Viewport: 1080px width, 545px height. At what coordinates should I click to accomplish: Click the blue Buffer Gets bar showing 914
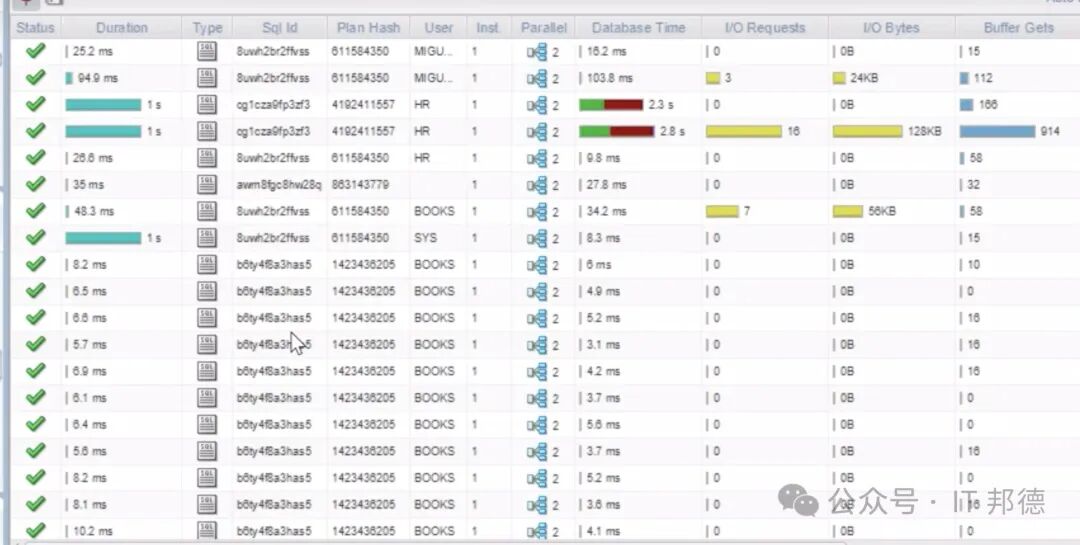pyautogui.click(x=997, y=131)
